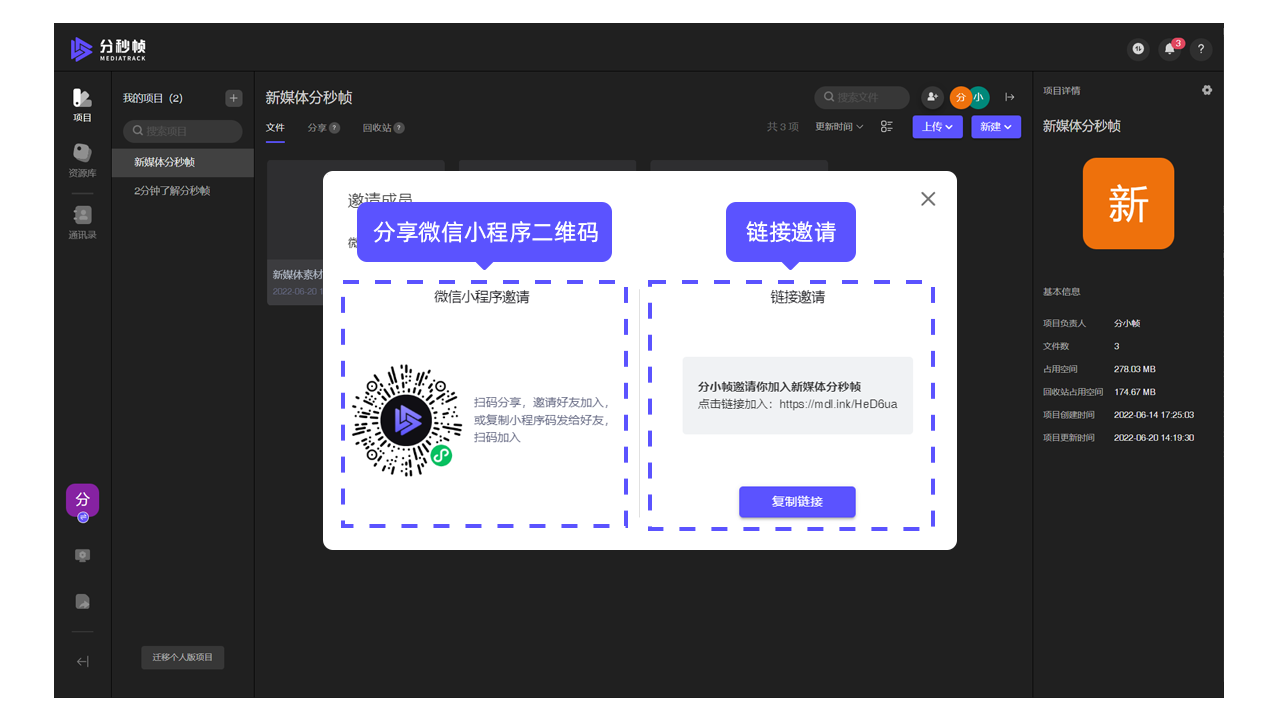Click the orange 新 project cover
This screenshot has width=1280, height=720.
click(1128, 203)
